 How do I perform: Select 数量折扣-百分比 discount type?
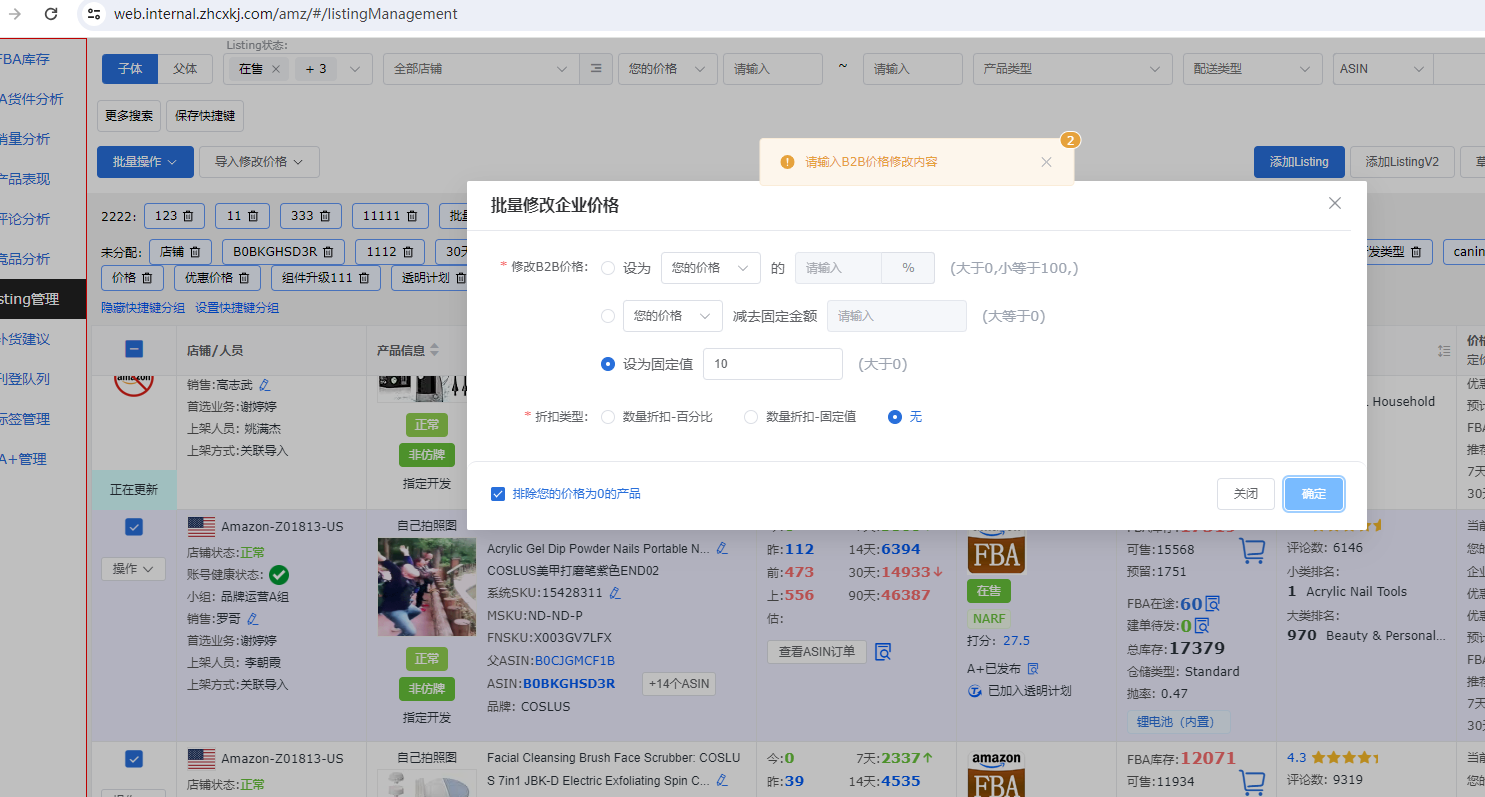608,417
